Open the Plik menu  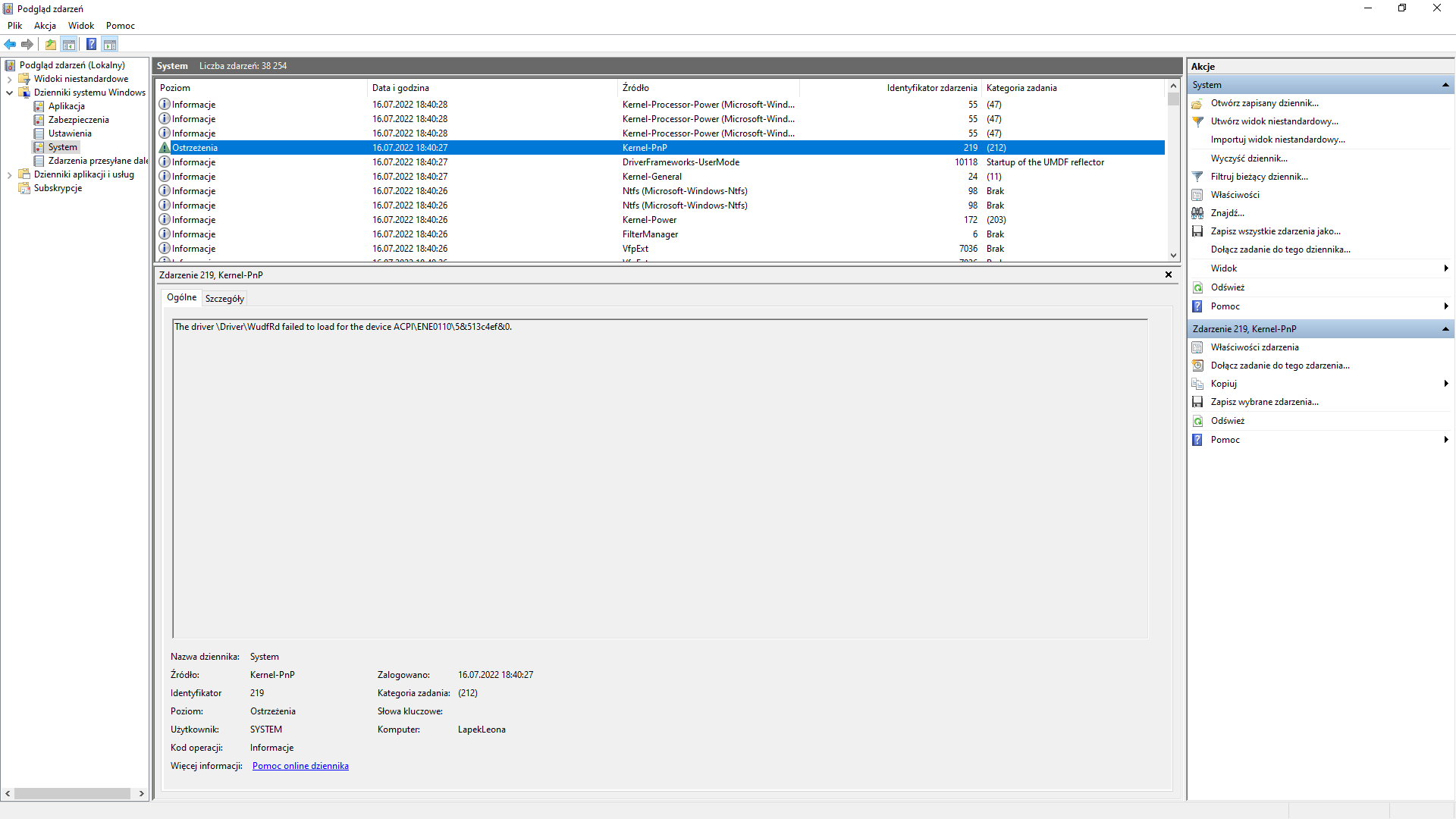14,26
